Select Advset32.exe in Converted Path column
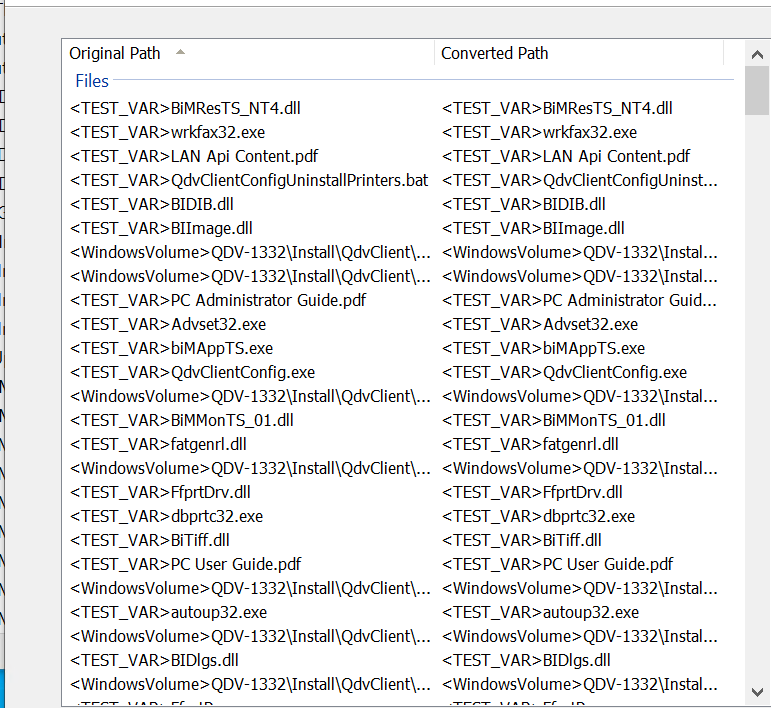This screenshot has width=771, height=708. point(539,324)
